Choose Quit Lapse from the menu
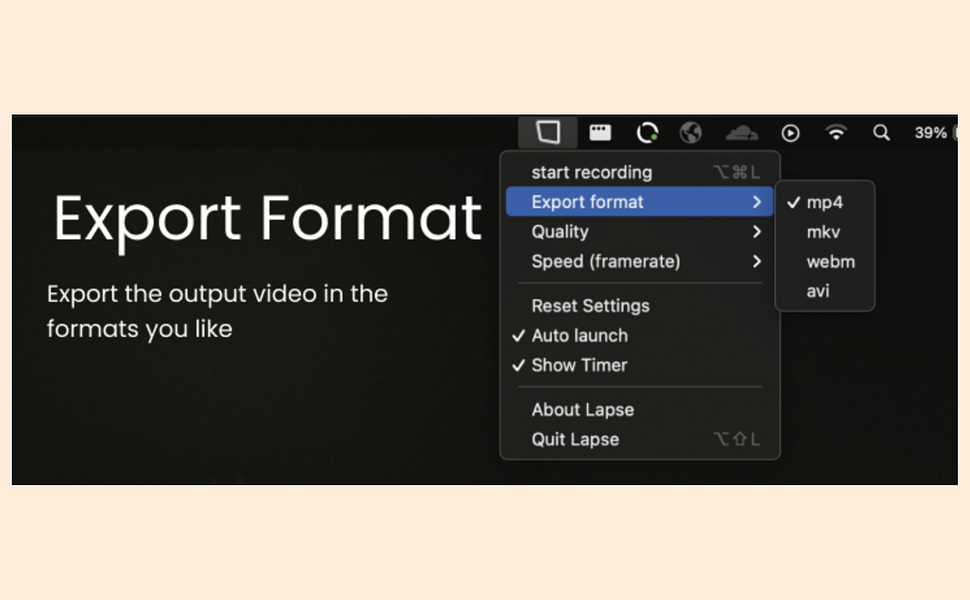This screenshot has width=970, height=600. [x=640, y=439]
